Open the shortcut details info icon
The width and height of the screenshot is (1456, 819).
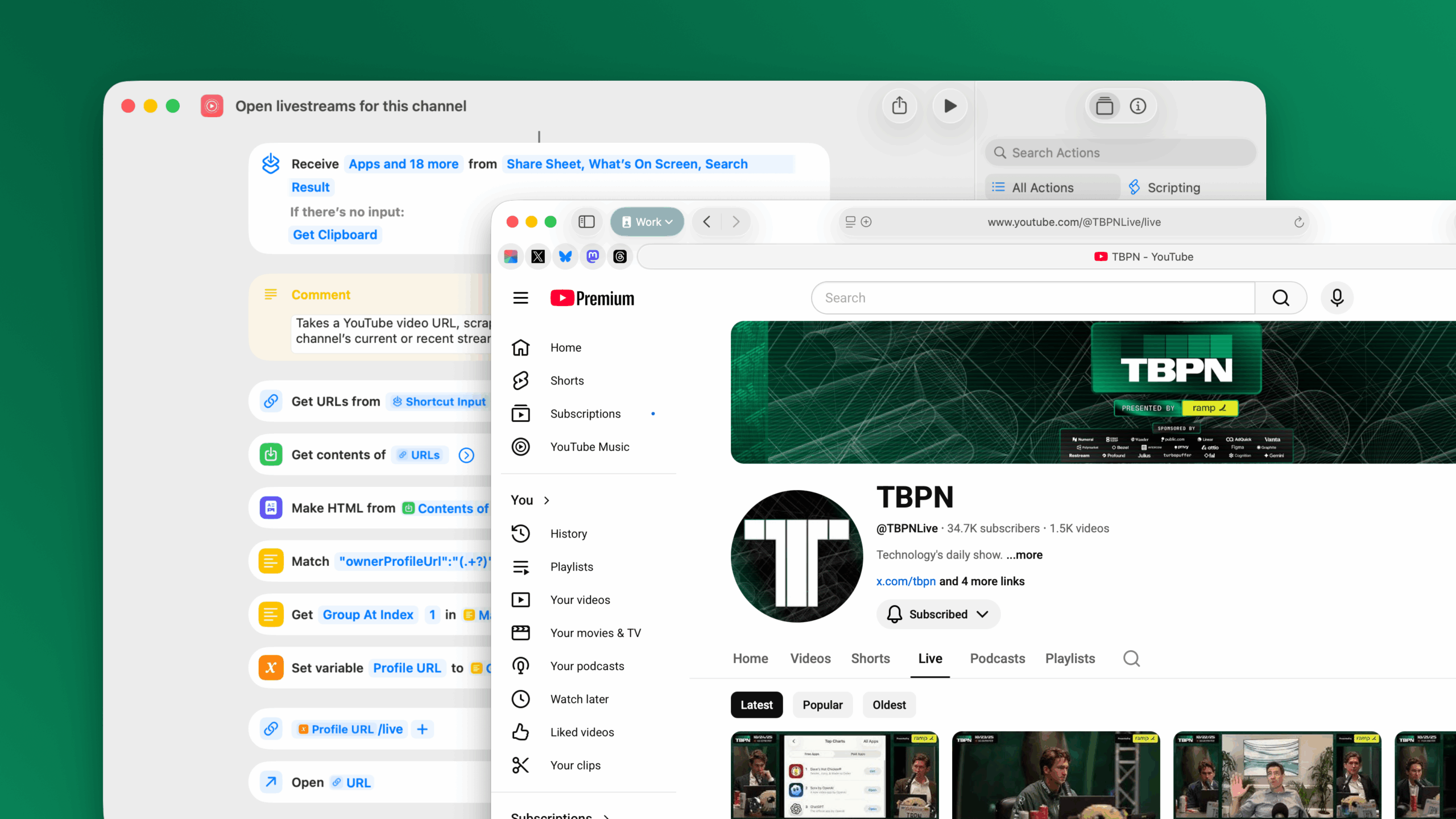(1138, 106)
